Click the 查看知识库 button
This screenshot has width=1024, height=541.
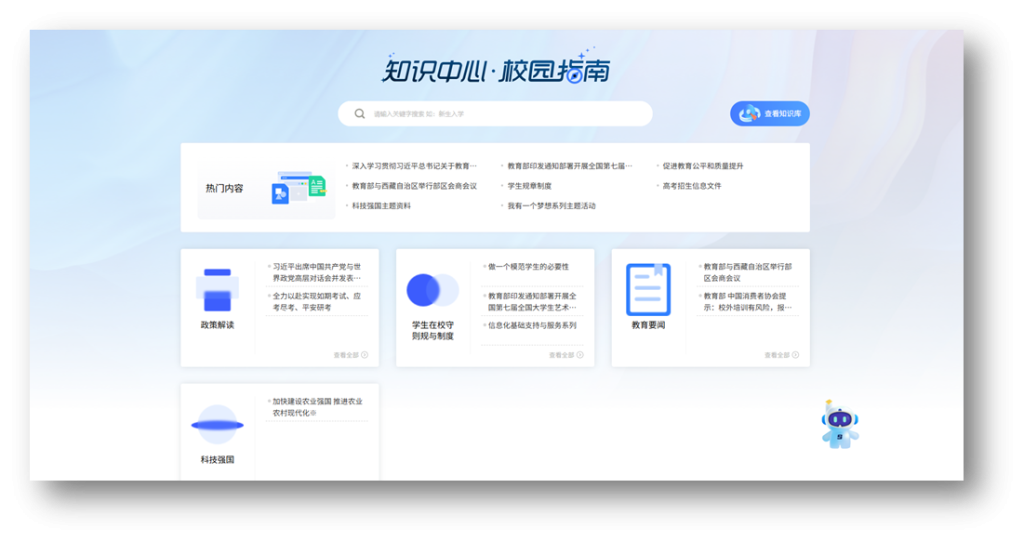coord(770,114)
